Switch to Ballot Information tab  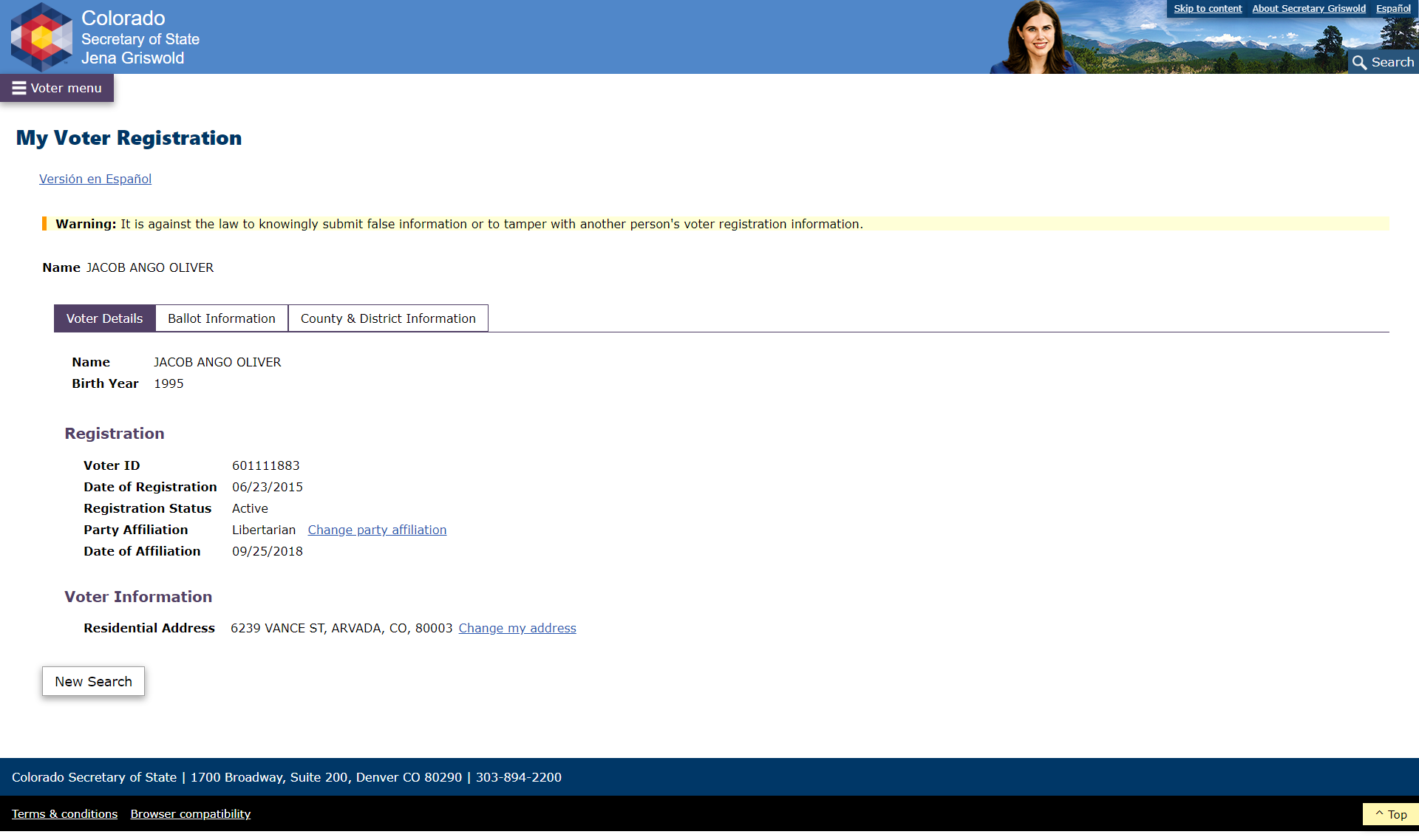point(222,318)
